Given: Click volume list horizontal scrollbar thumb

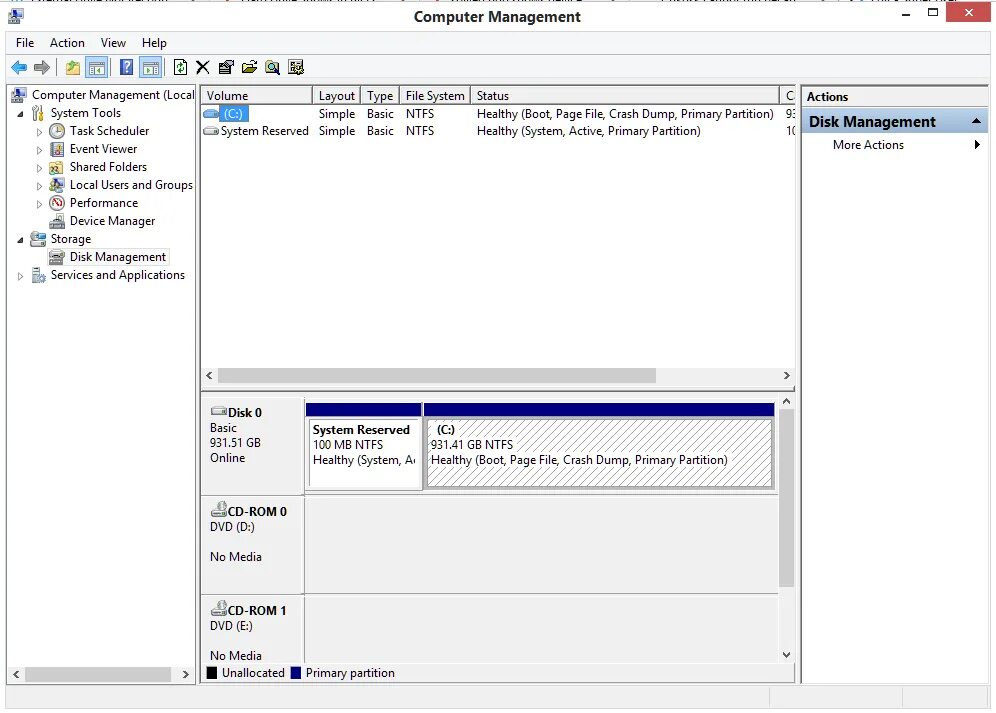Looking at the screenshot, I should point(436,376).
